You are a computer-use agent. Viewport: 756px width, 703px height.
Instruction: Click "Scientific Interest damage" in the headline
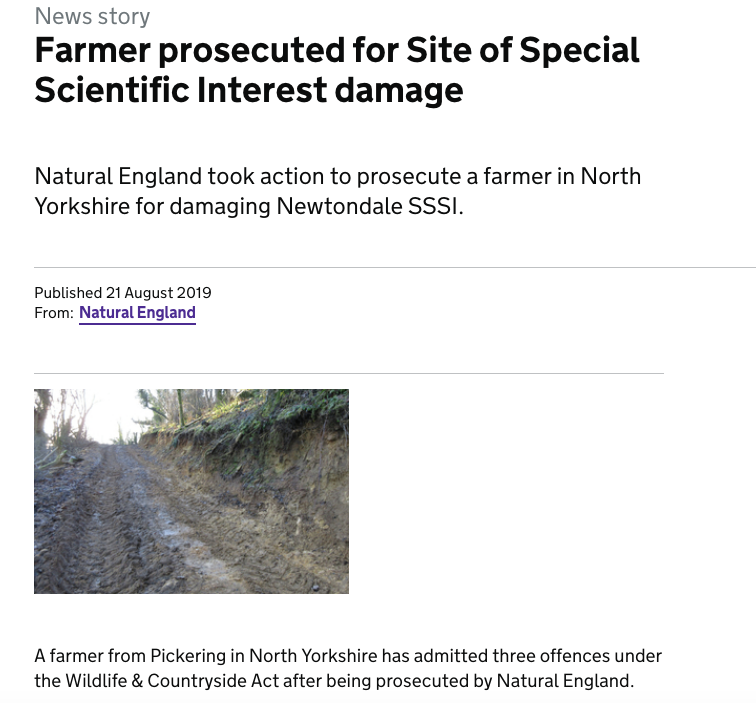pos(248,90)
